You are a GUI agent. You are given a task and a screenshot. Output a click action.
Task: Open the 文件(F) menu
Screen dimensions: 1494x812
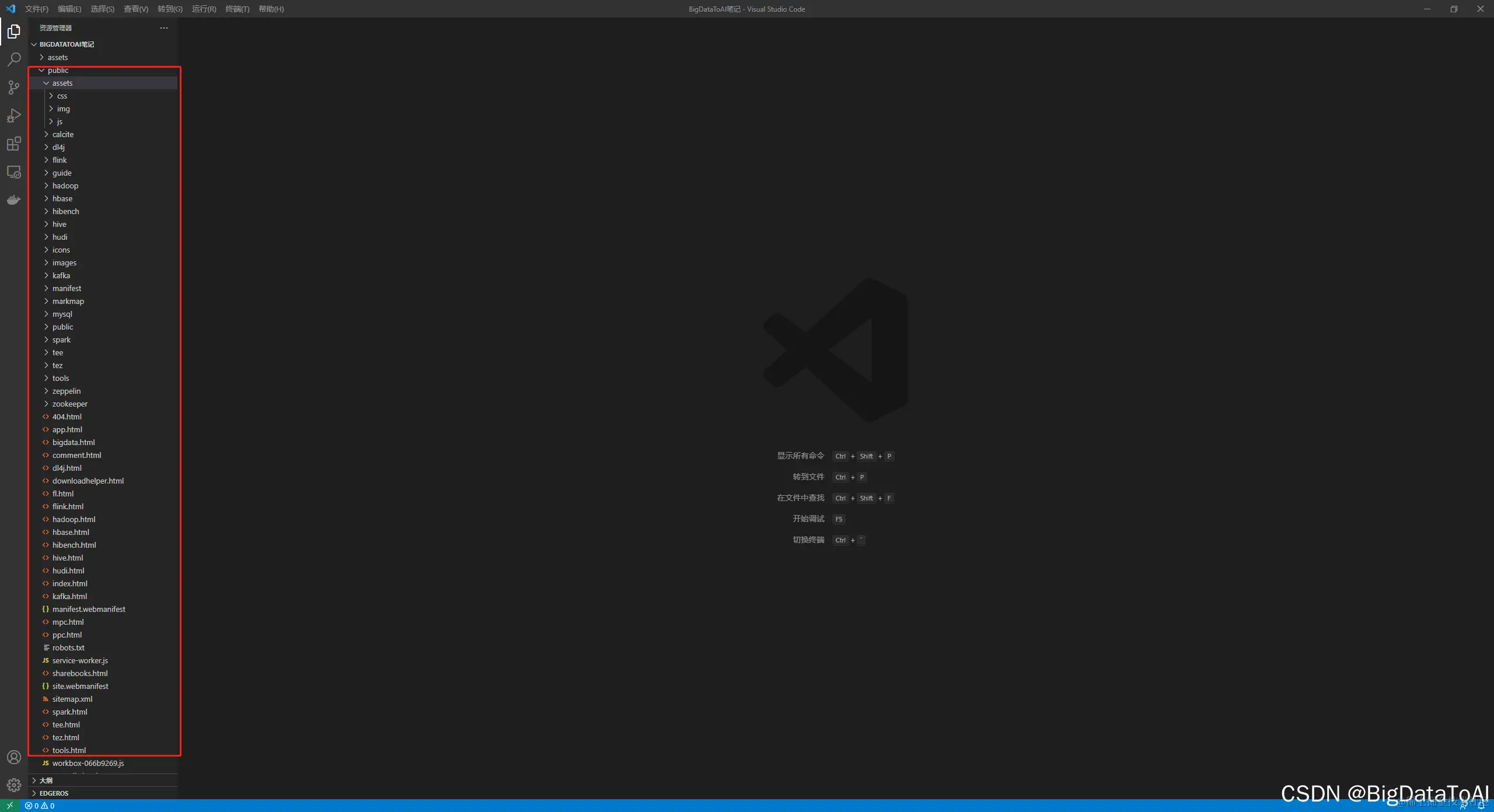[x=36, y=9]
